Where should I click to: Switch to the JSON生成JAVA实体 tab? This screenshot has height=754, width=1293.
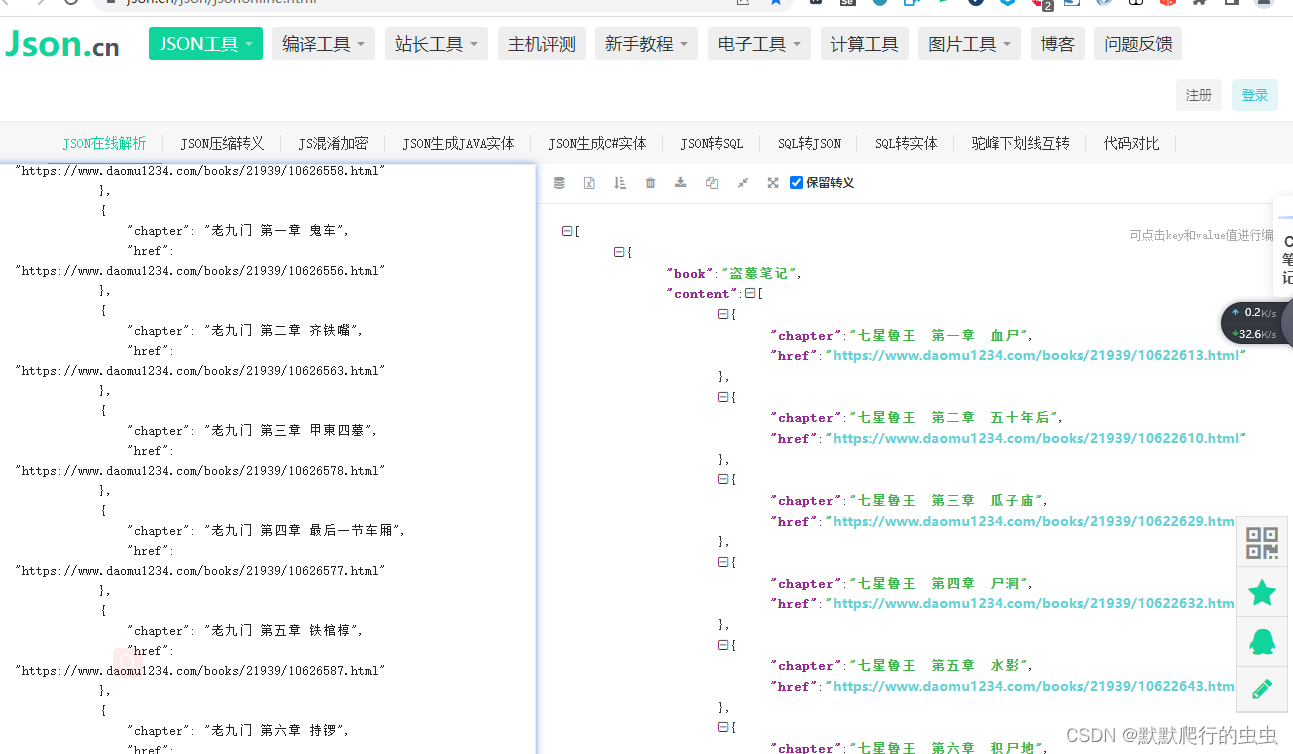(458, 143)
